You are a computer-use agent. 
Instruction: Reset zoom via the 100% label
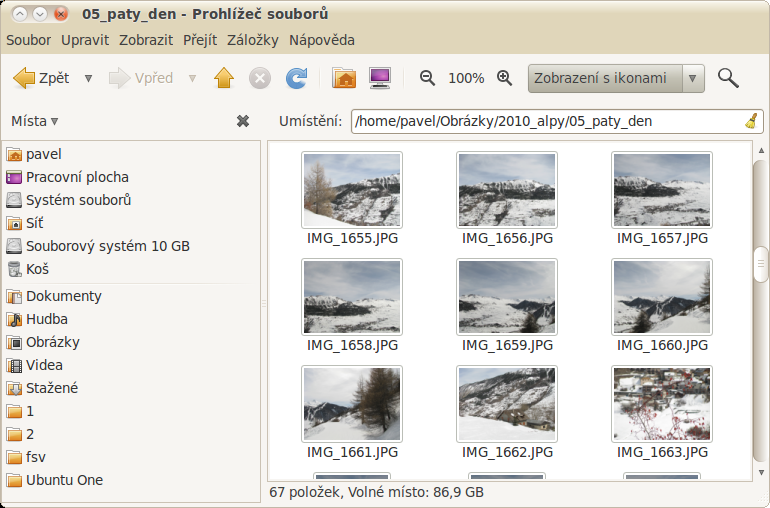click(466, 78)
